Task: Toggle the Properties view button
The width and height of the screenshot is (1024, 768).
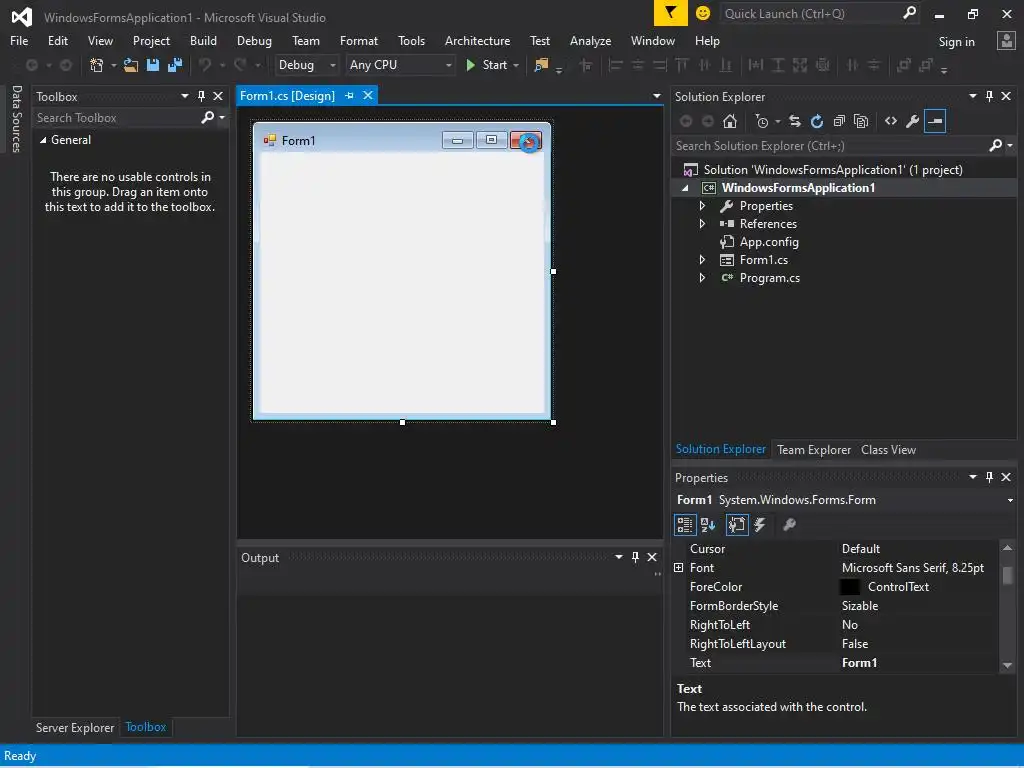Action: 737,524
